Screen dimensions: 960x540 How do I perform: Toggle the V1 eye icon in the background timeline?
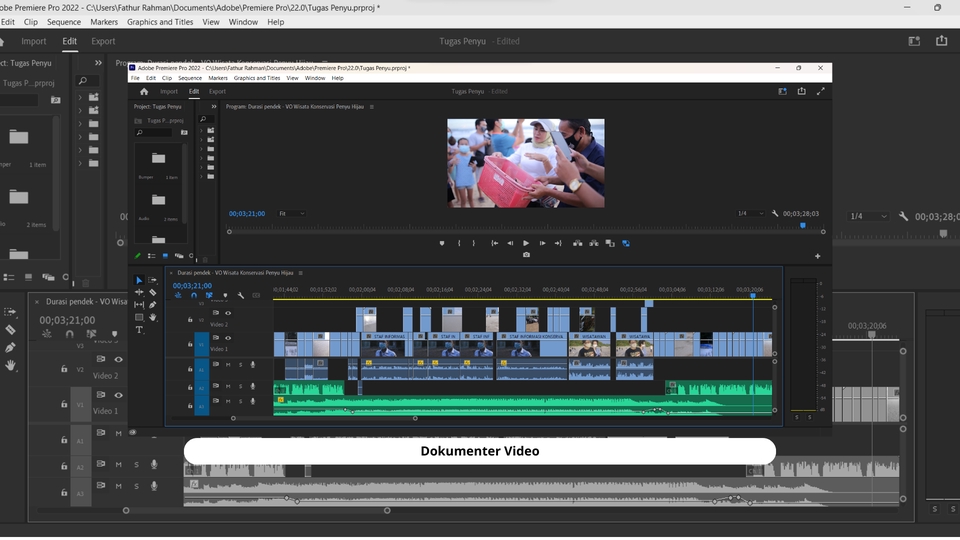coord(118,397)
